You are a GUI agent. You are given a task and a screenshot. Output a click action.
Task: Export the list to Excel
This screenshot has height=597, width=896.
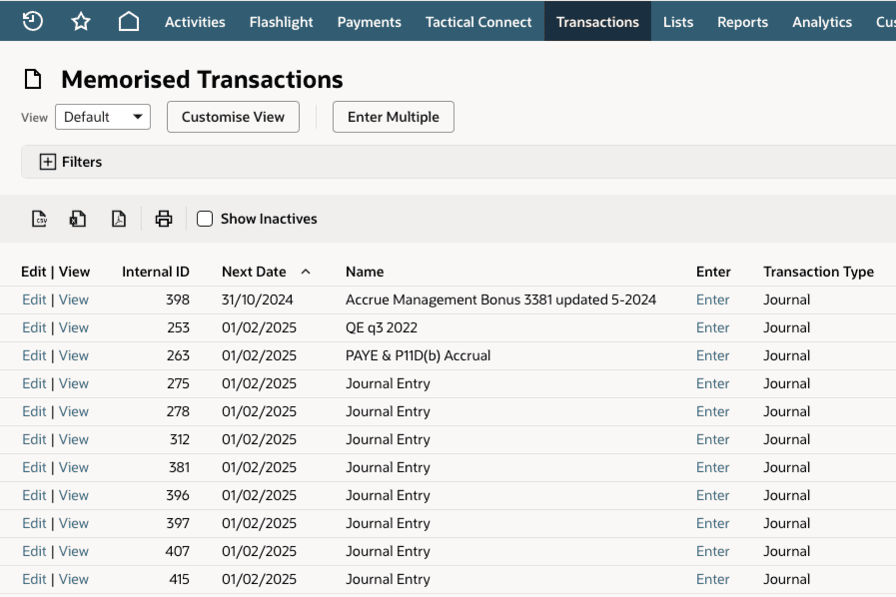click(x=78, y=219)
